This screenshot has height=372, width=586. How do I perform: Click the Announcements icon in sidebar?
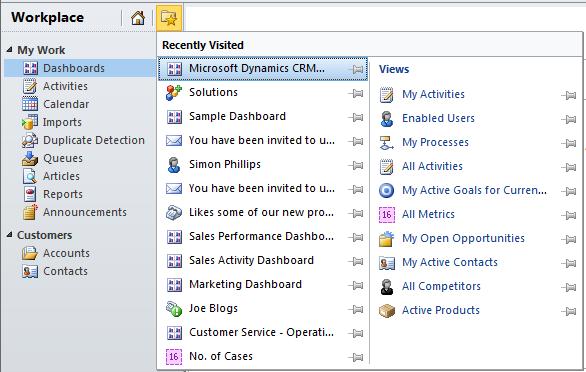pyautogui.click(x=30, y=212)
